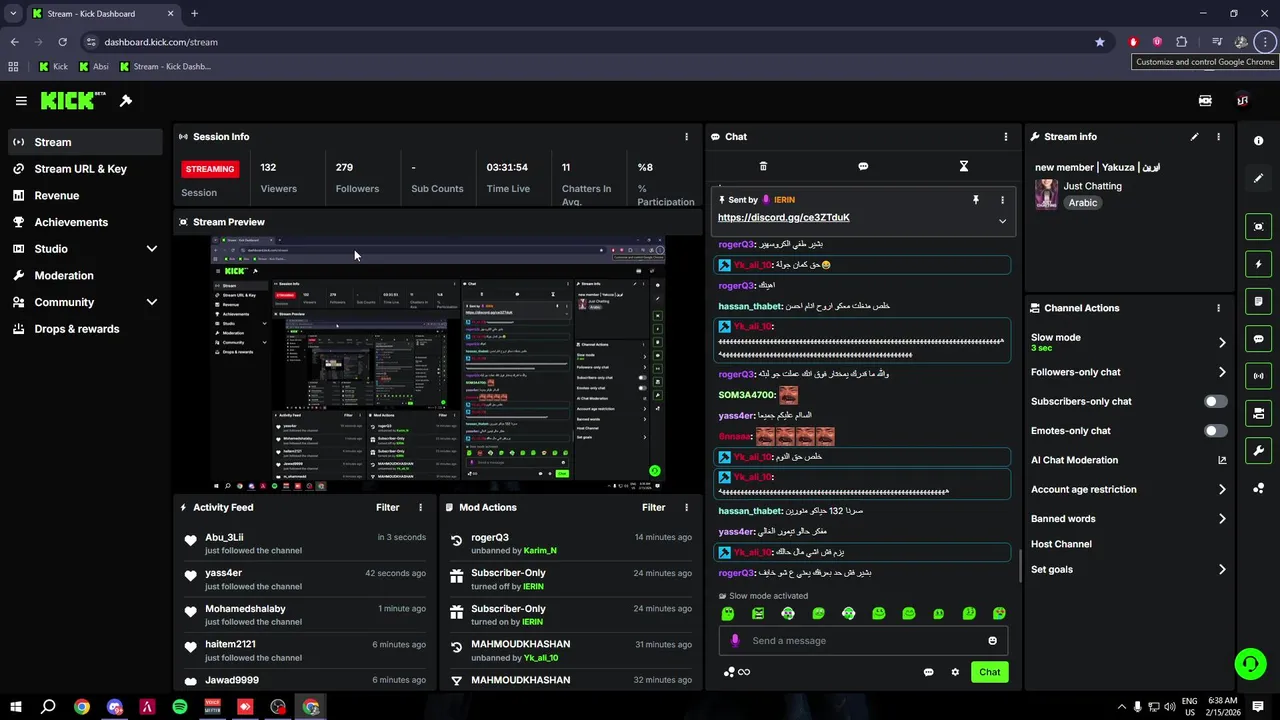Click the camera icon in right sidebar
Screen dimensions: 1280x720
pyautogui.click(x=1258, y=413)
